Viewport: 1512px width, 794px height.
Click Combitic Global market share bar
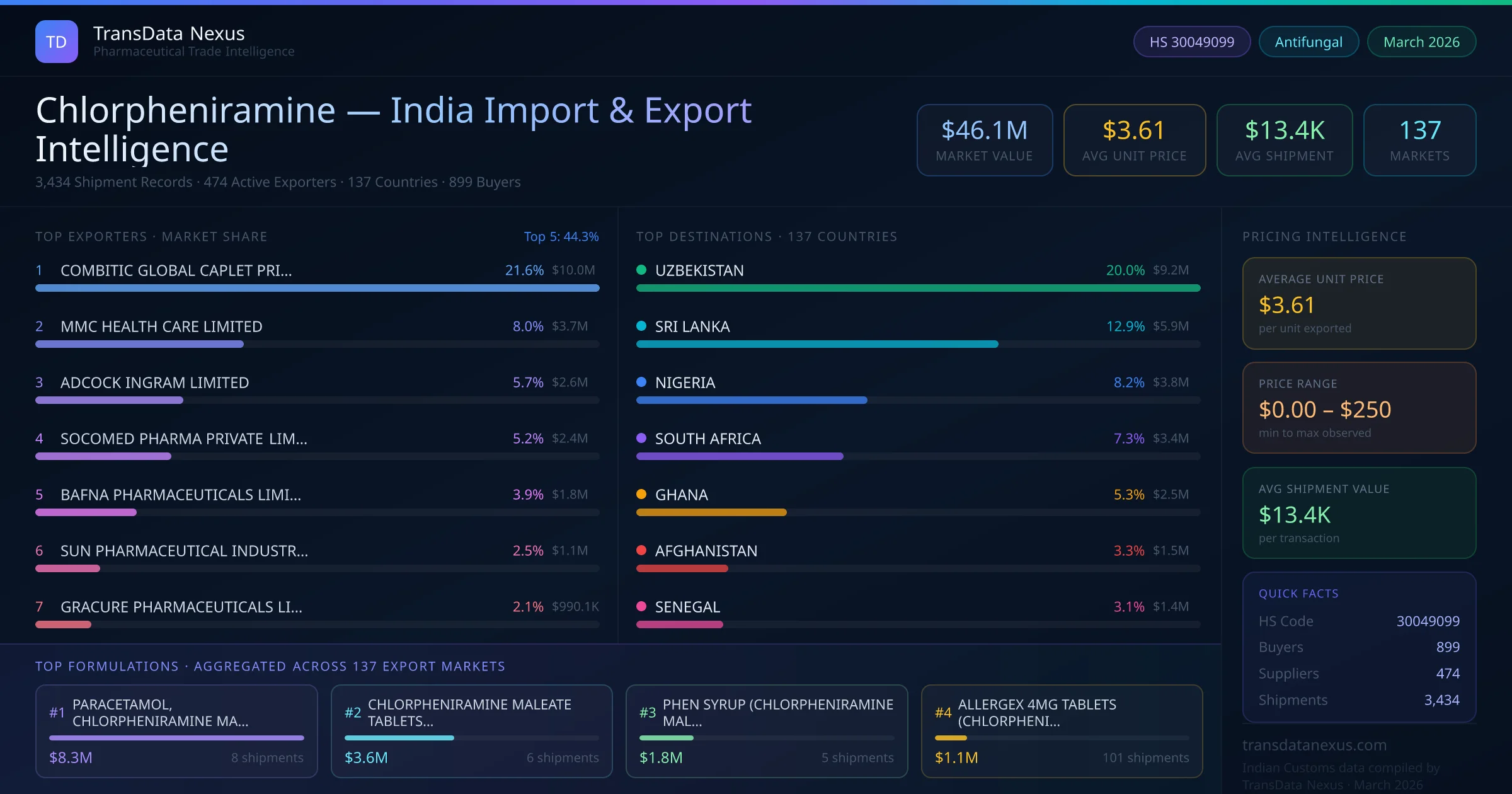317,288
